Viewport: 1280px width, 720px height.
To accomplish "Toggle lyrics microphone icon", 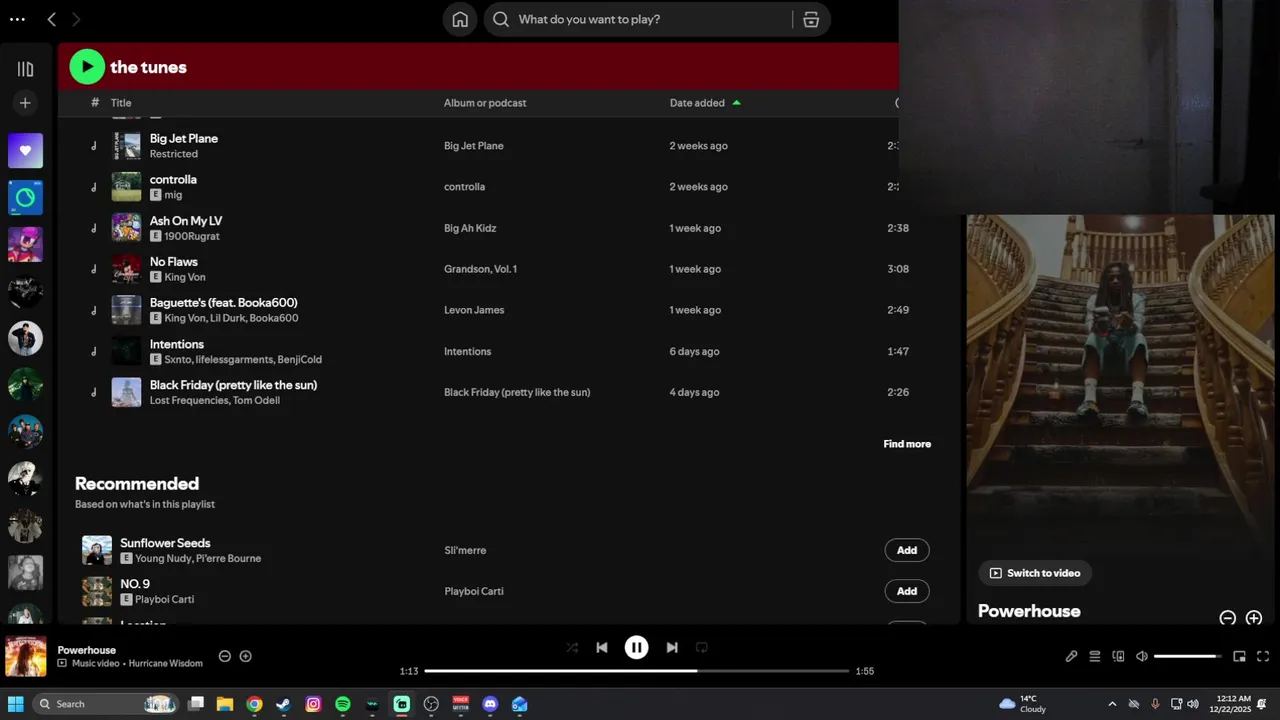I will [x=1071, y=656].
